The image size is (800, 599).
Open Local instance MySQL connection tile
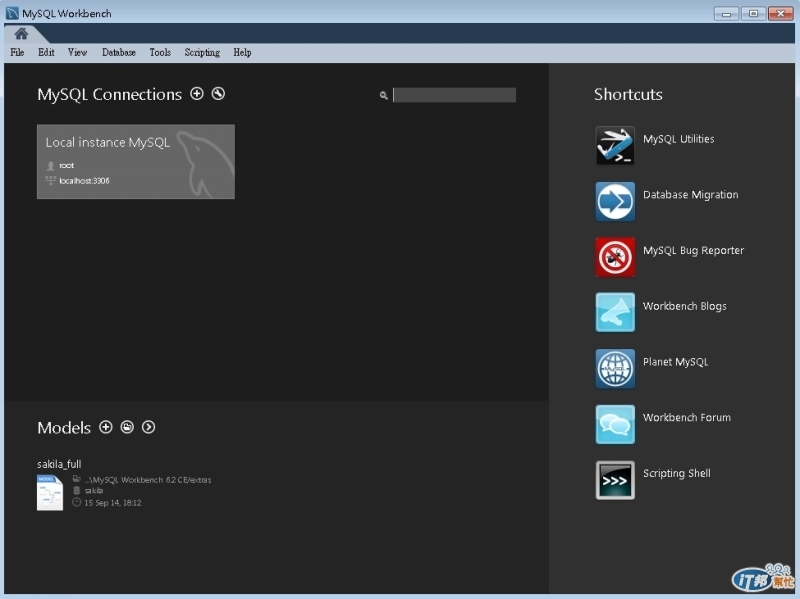point(136,162)
